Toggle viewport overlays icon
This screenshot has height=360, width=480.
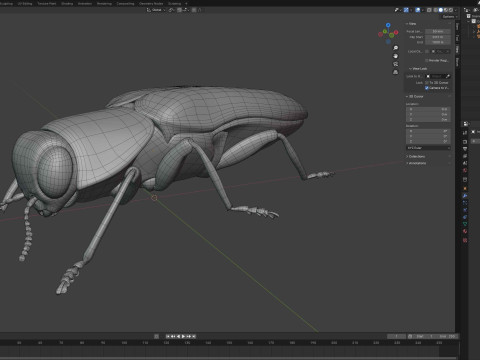coord(418,10)
